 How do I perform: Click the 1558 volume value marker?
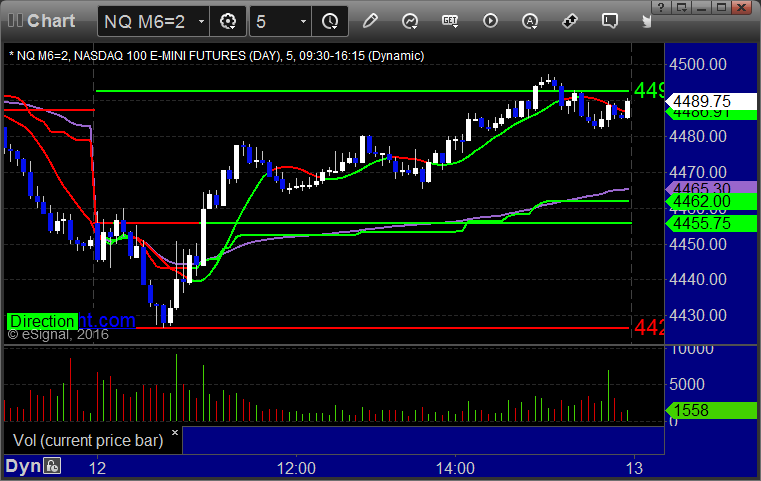click(711, 410)
